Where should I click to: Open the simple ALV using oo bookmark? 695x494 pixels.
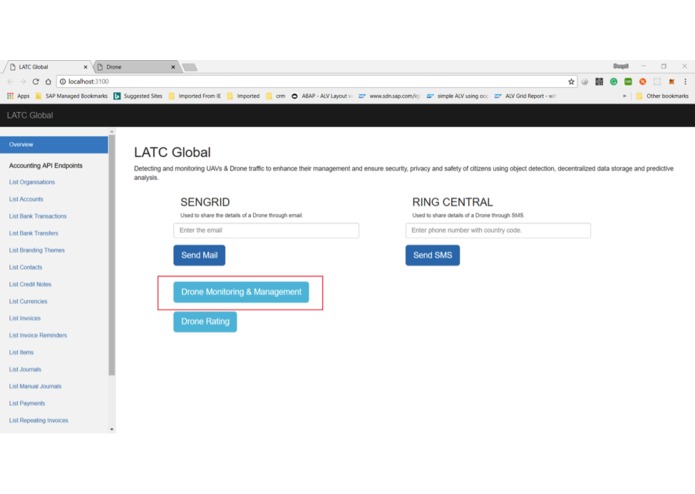click(x=457, y=96)
